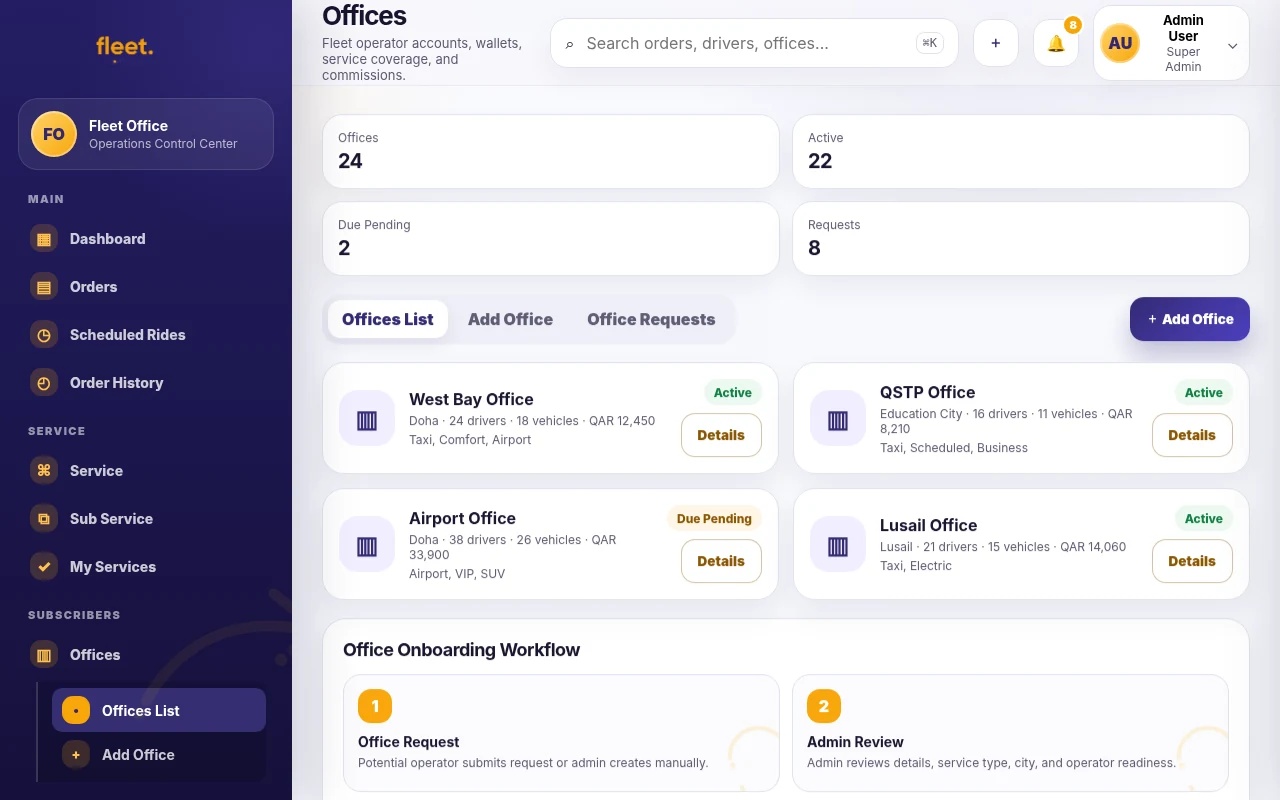Select the AU user avatar

point(1120,43)
